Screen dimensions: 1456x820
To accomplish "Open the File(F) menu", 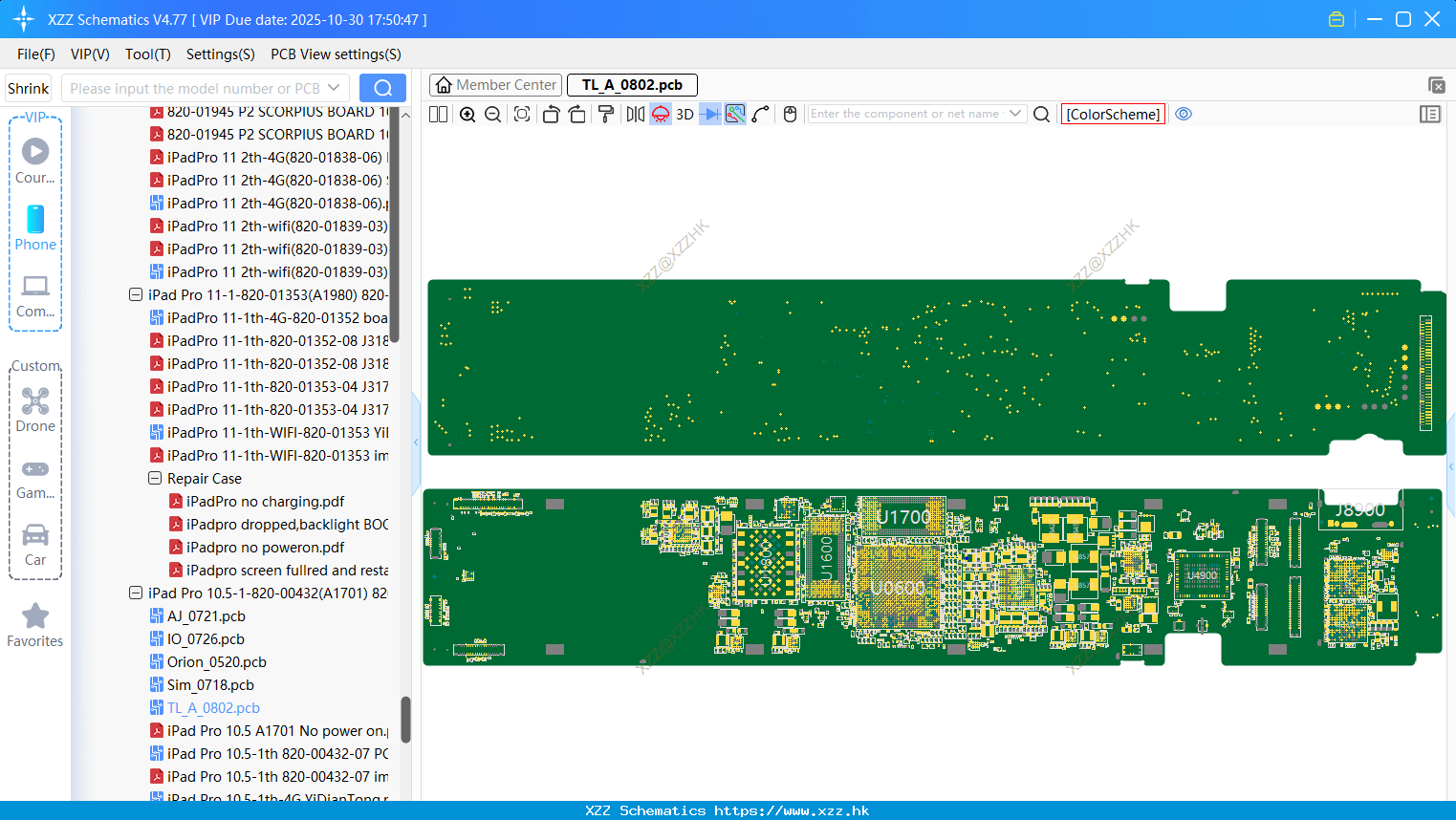I will pos(36,54).
